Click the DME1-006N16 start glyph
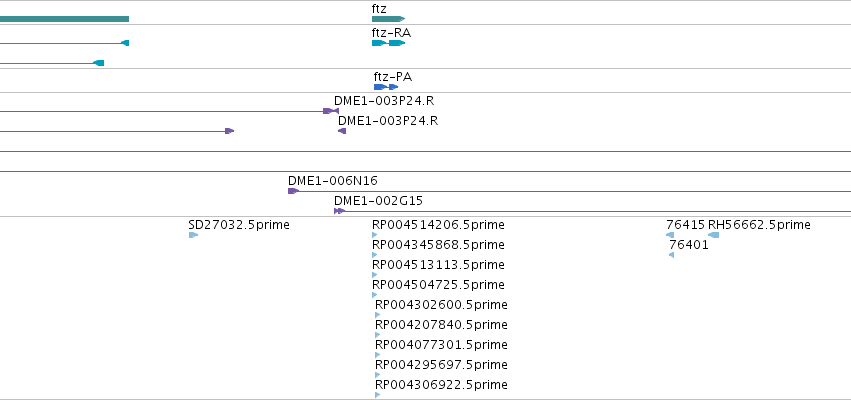851x400 pixels. pos(294,191)
